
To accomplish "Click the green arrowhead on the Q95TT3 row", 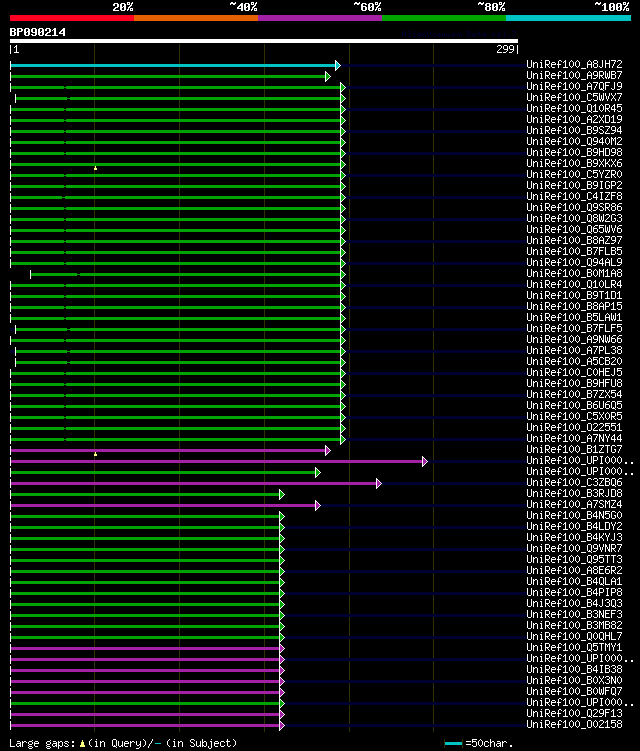I will [282, 560].
